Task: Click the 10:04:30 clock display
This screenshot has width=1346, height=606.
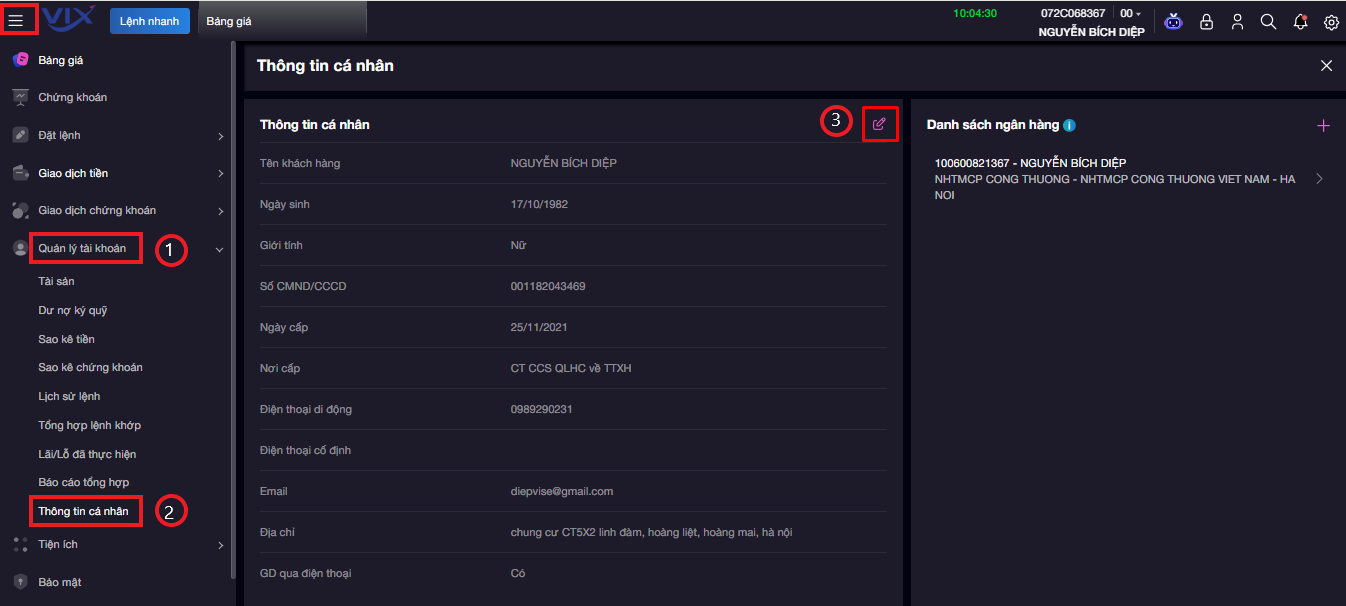Action: coord(975,13)
